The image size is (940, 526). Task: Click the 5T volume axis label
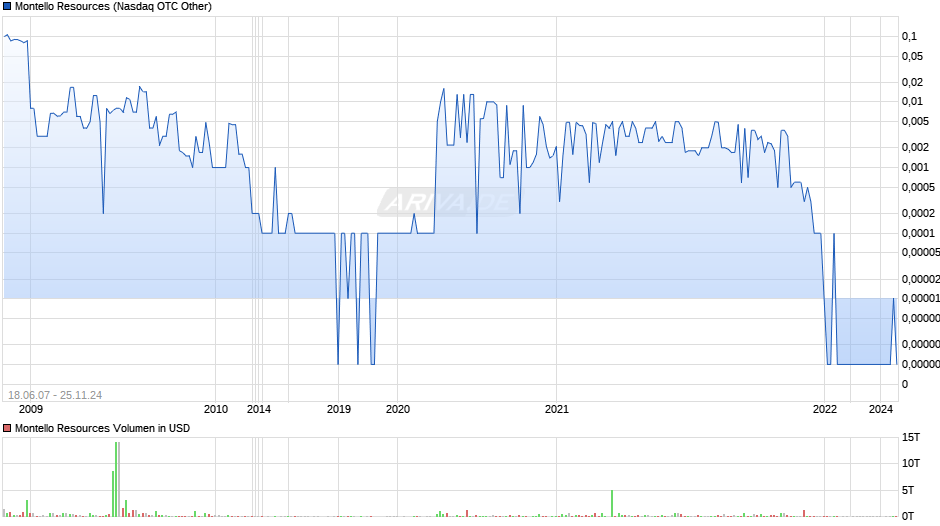tap(908, 490)
